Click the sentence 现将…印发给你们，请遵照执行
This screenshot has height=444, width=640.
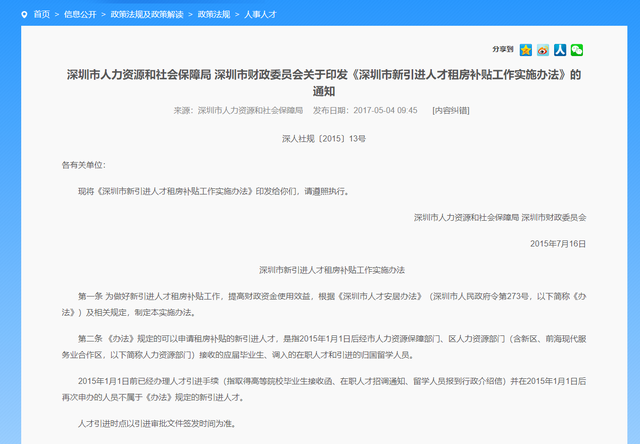click(214, 191)
